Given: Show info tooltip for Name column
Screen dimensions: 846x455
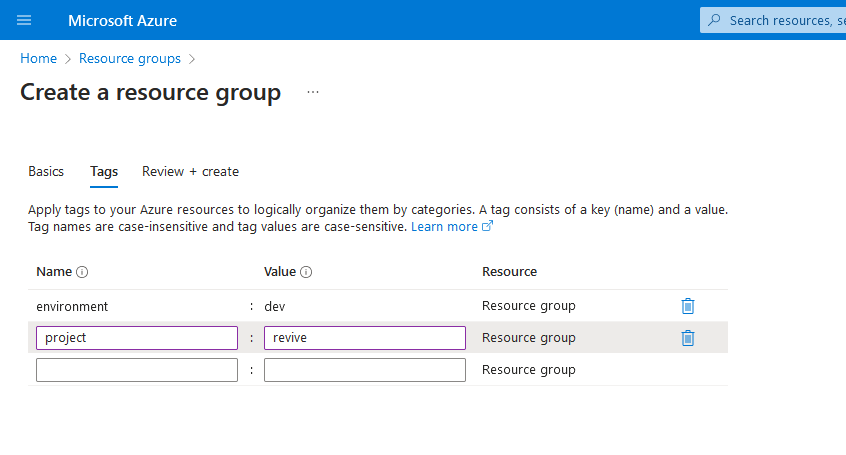Looking at the screenshot, I should [82, 272].
